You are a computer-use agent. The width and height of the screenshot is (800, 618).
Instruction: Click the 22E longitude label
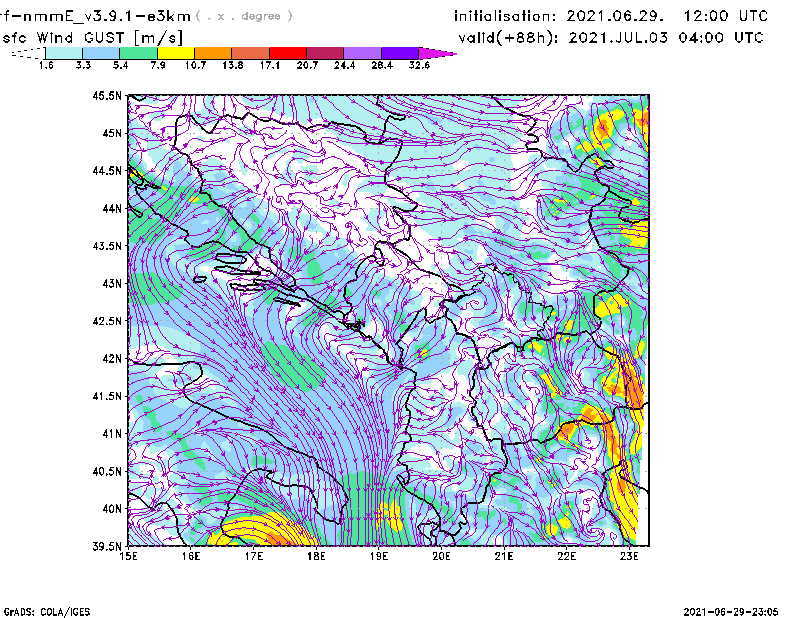pos(566,556)
